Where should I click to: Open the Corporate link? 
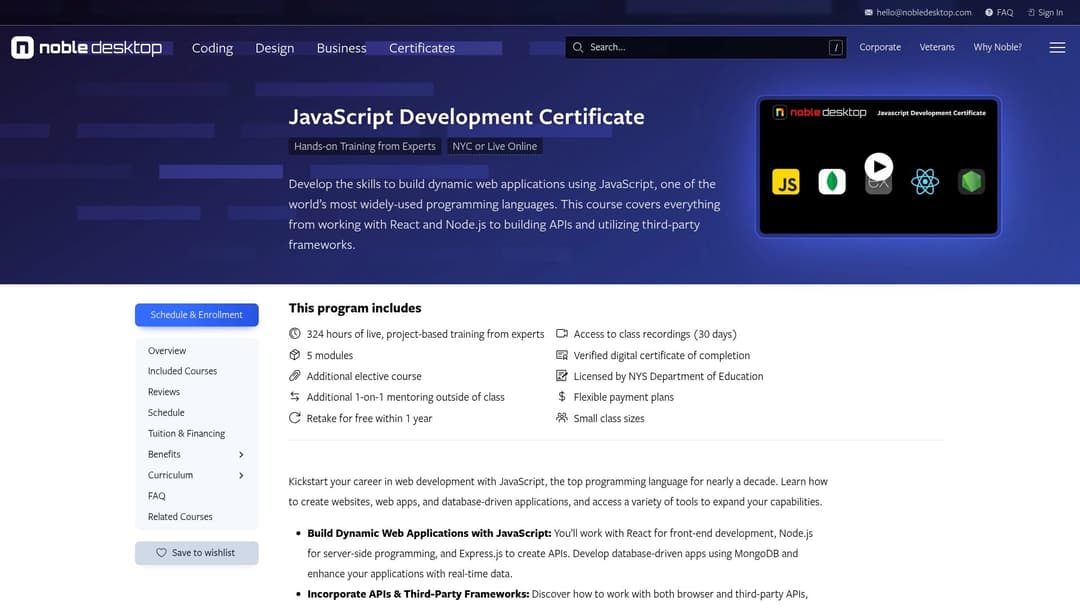click(880, 48)
